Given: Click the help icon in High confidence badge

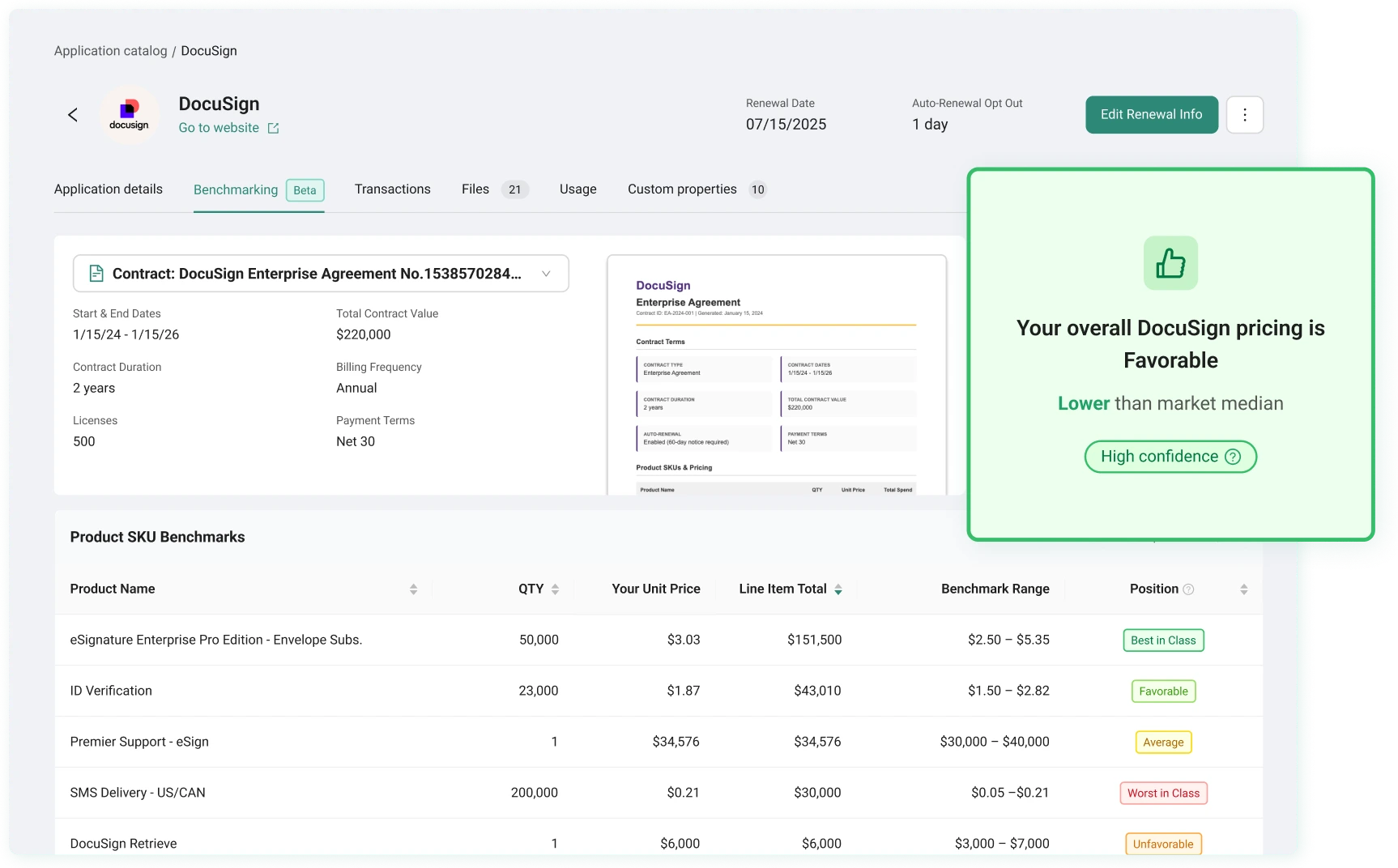Looking at the screenshot, I should 1233,457.
